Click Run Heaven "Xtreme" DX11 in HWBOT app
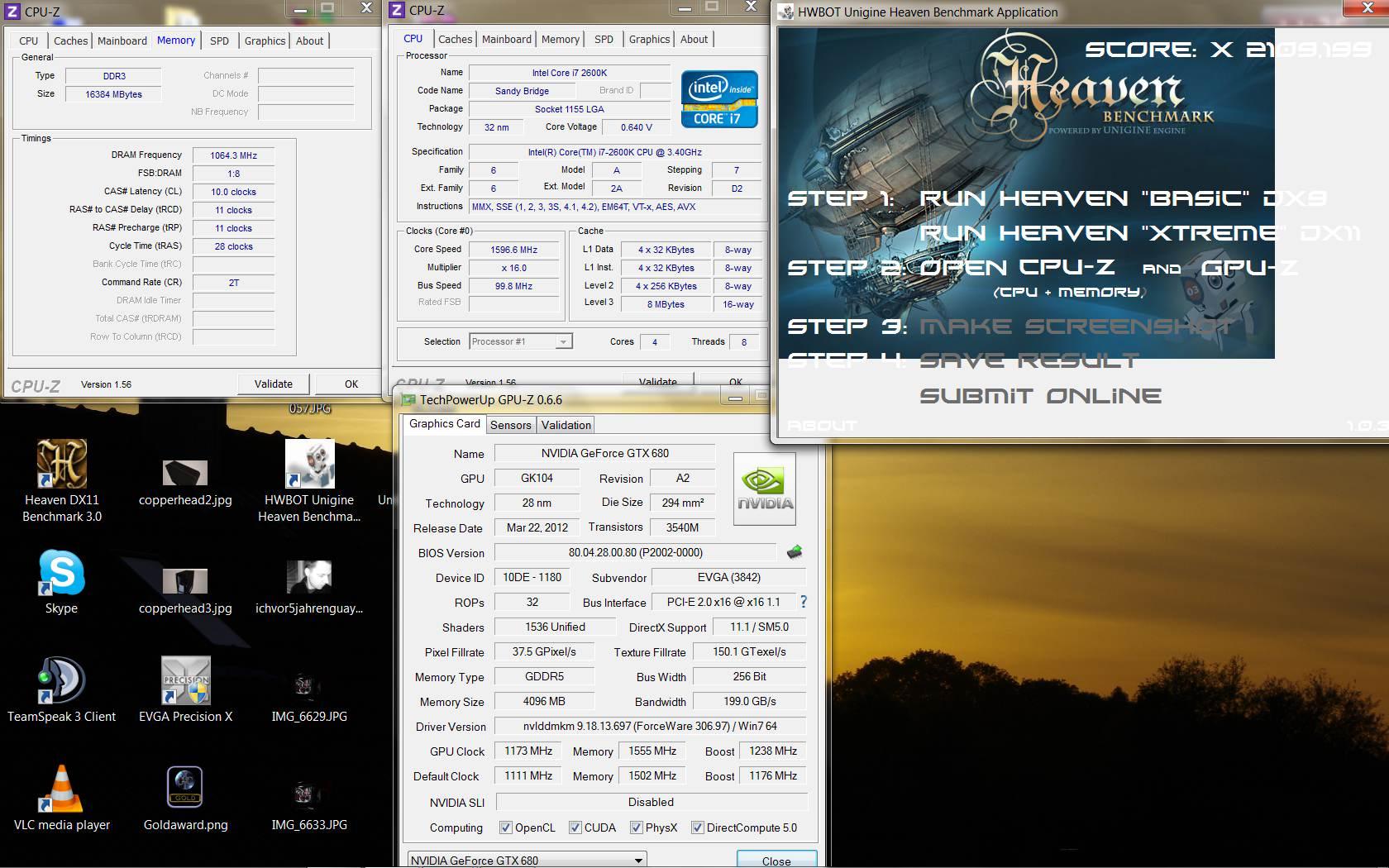Image resolution: width=1389 pixels, height=868 pixels. click(1139, 233)
